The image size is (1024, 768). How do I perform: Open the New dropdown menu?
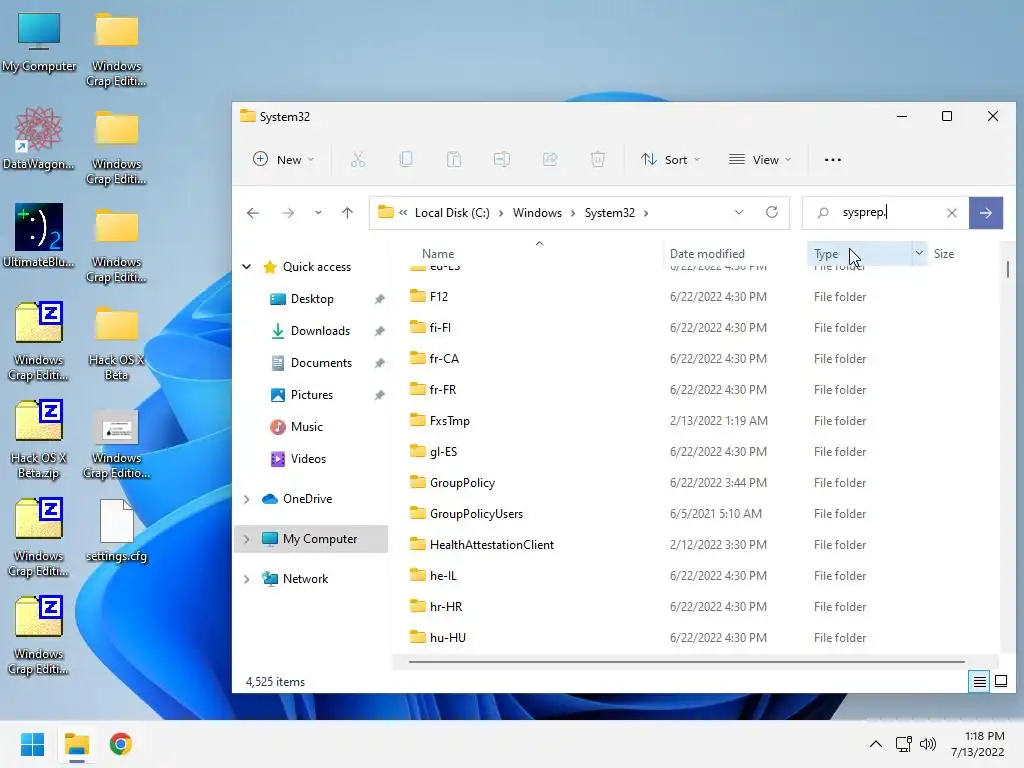[x=283, y=159]
